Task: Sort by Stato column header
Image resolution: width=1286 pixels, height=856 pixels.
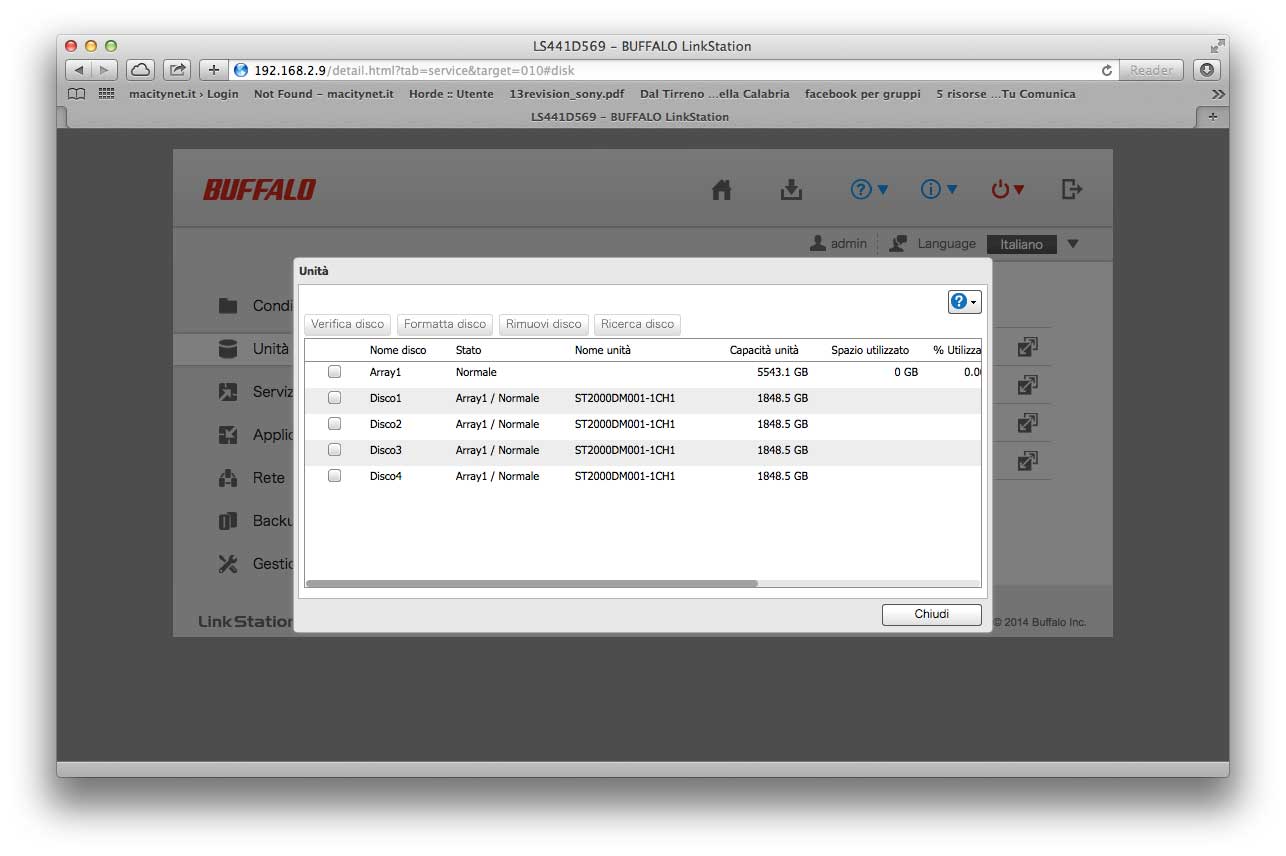Action: click(x=469, y=350)
